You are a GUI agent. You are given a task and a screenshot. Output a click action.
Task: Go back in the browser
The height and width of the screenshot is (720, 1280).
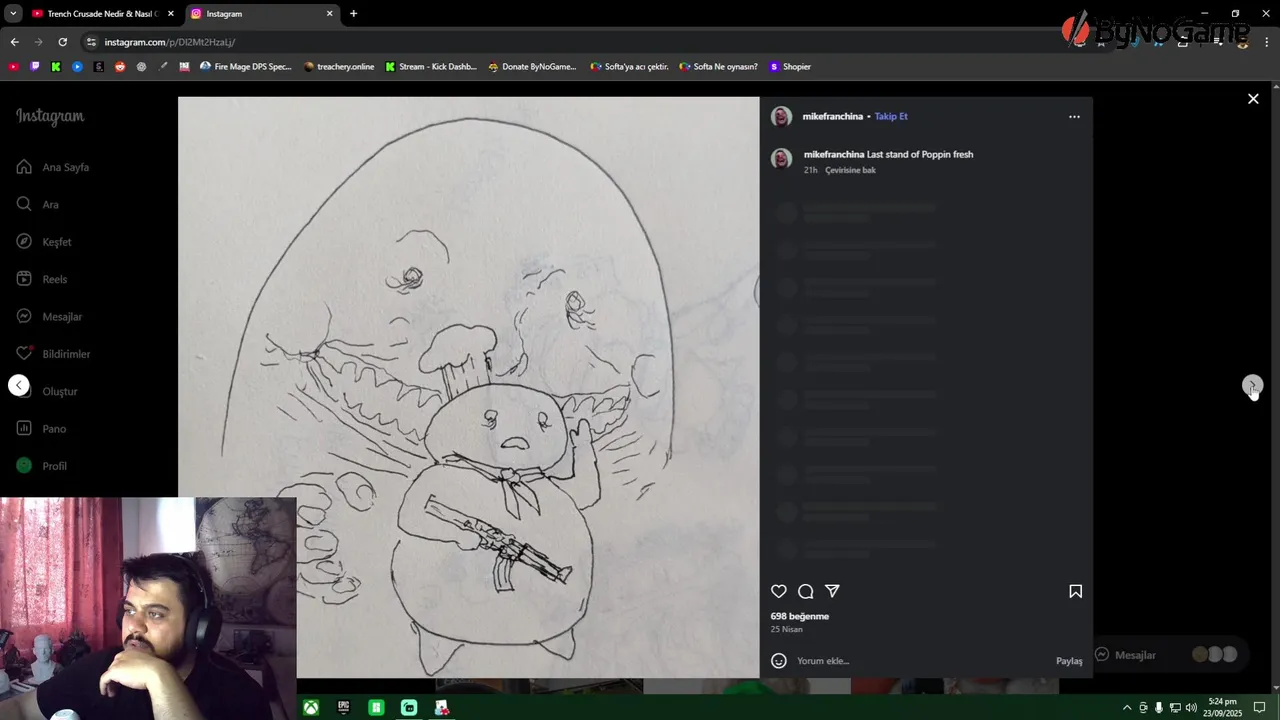(x=14, y=42)
